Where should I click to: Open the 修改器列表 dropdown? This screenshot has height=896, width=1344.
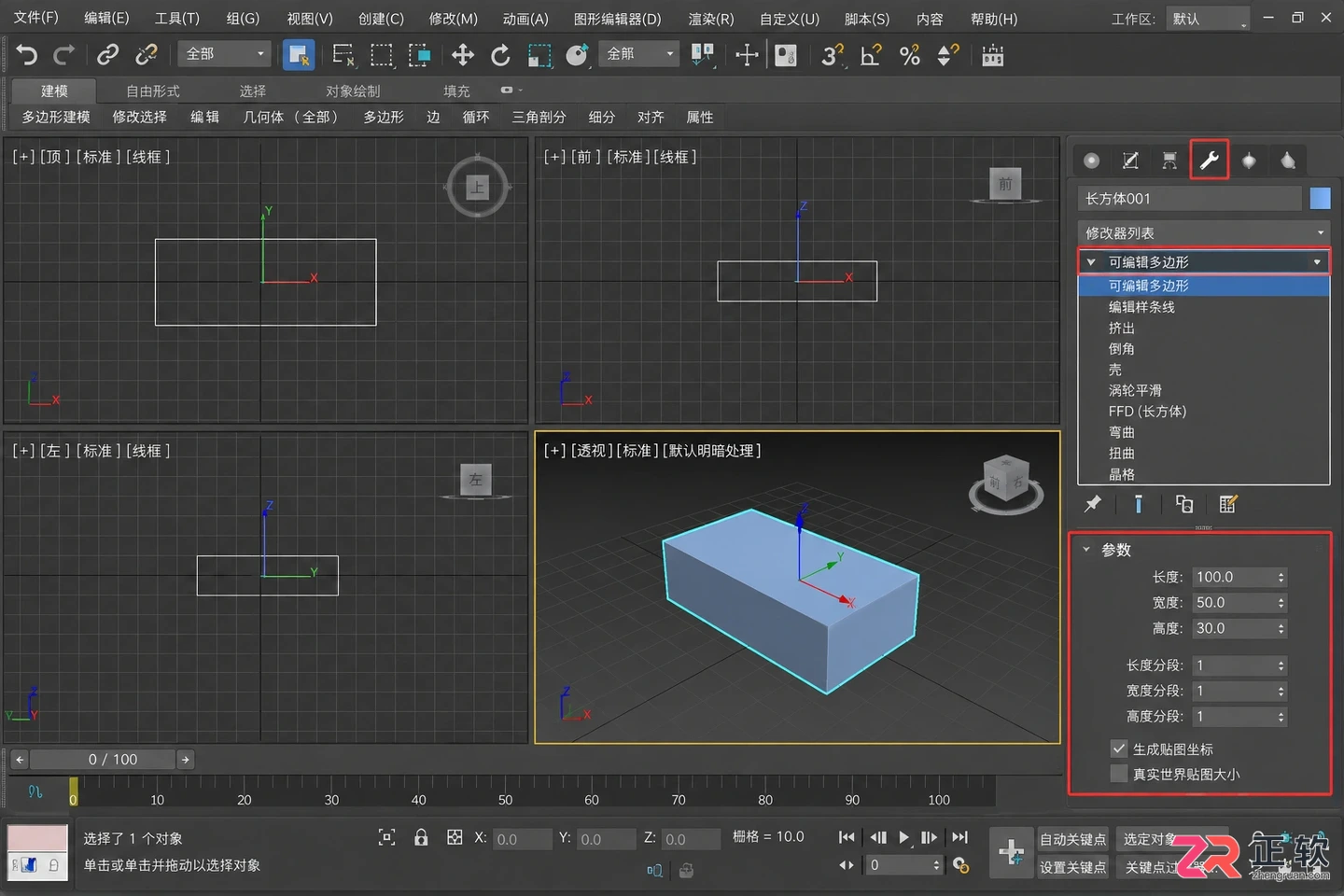(x=1203, y=232)
